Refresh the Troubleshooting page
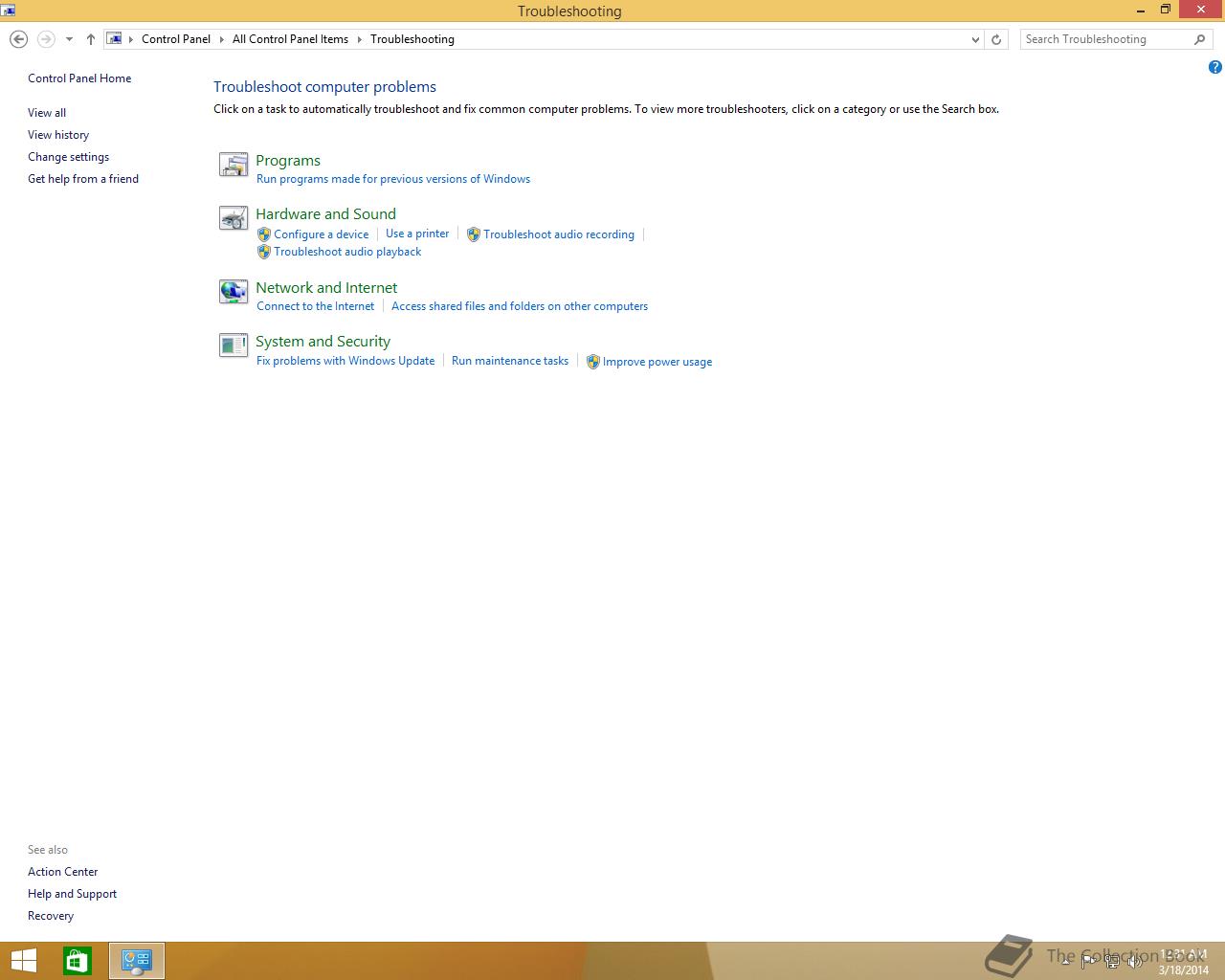This screenshot has width=1225, height=980. [996, 39]
